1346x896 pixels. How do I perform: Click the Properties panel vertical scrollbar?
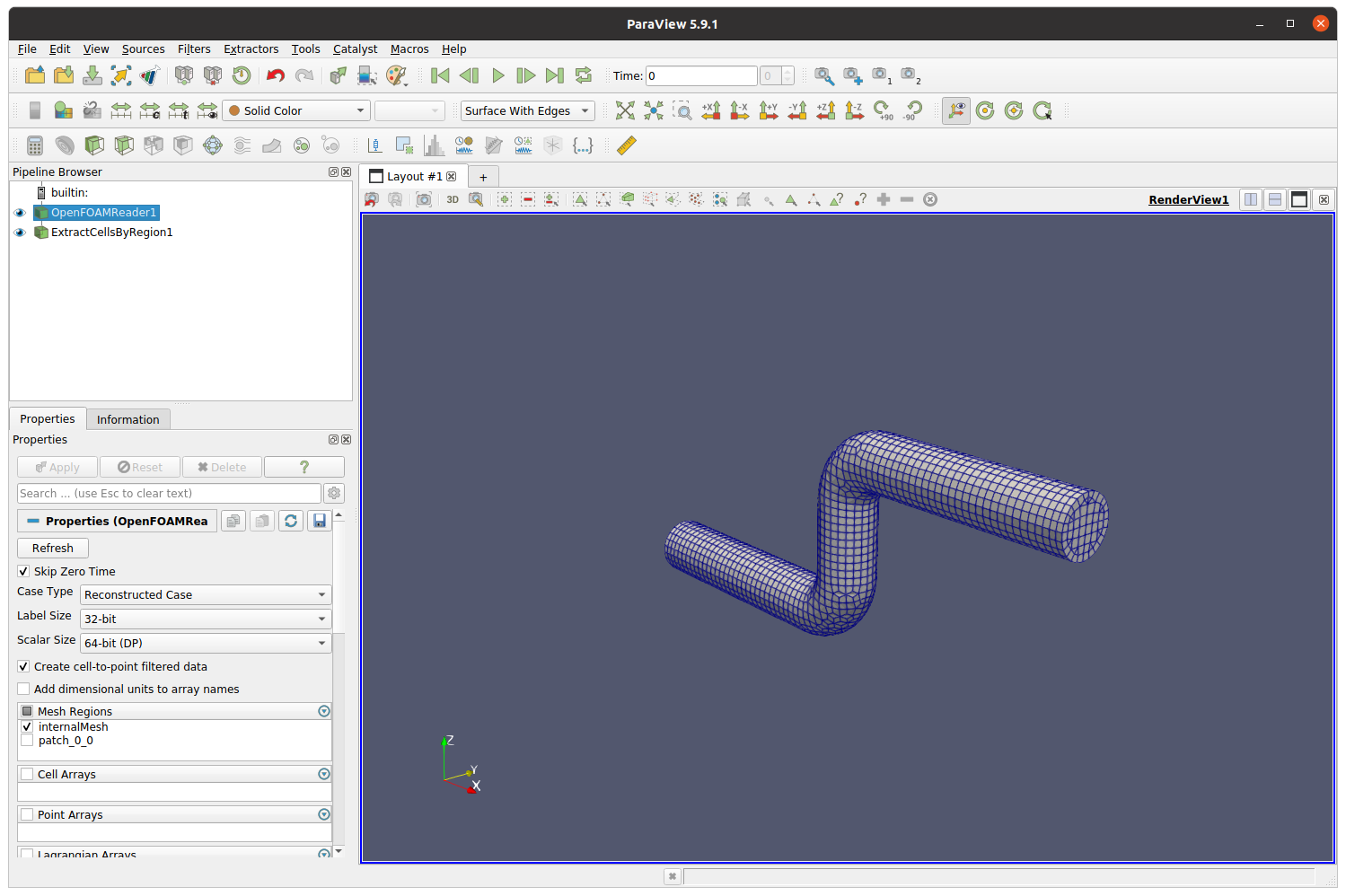click(x=339, y=682)
